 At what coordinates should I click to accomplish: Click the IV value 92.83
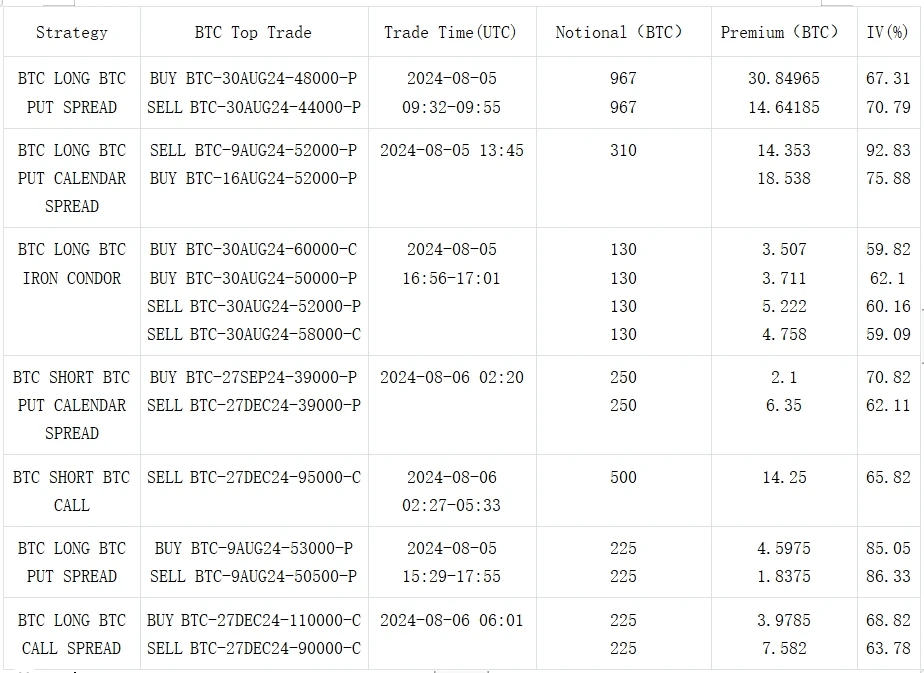coord(888,150)
